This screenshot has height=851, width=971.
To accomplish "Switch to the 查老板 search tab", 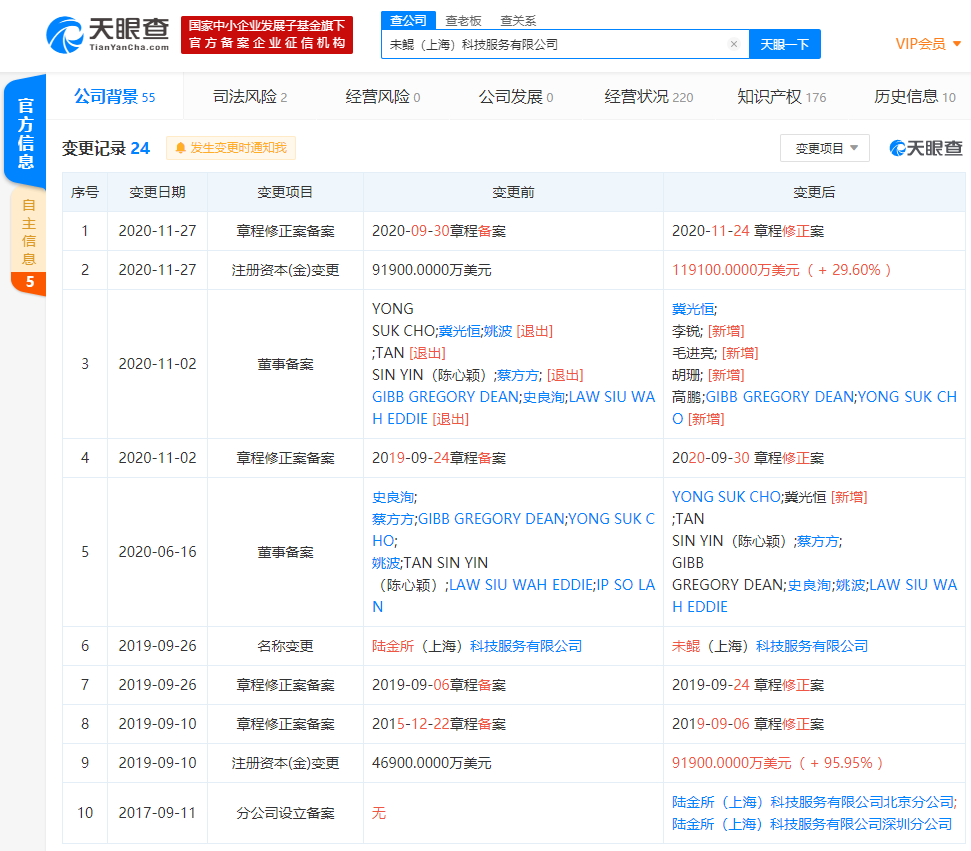I will pyautogui.click(x=463, y=20).
